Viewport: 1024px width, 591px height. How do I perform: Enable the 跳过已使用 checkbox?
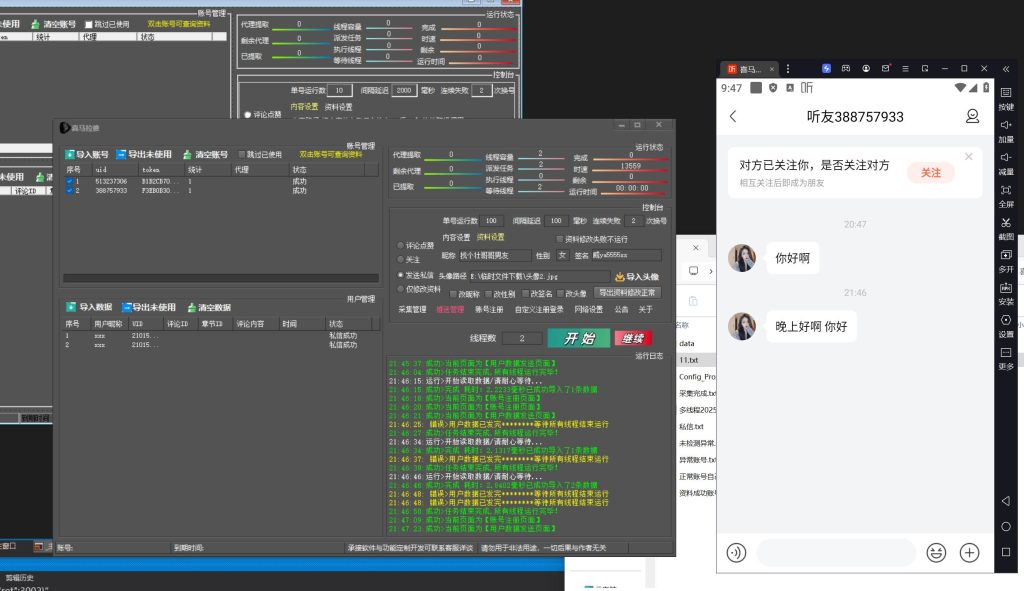click(x=242, y=155)
